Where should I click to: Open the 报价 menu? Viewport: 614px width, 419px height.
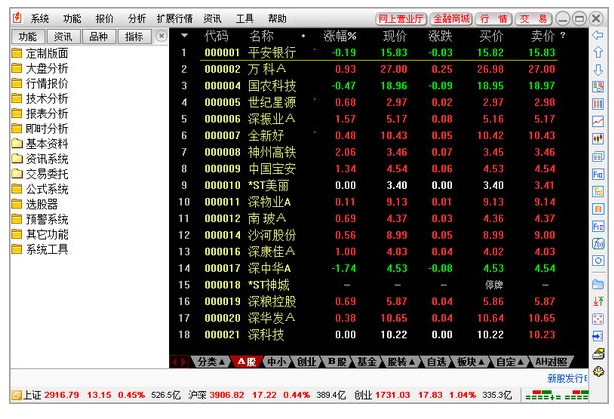tap(105, 18)
